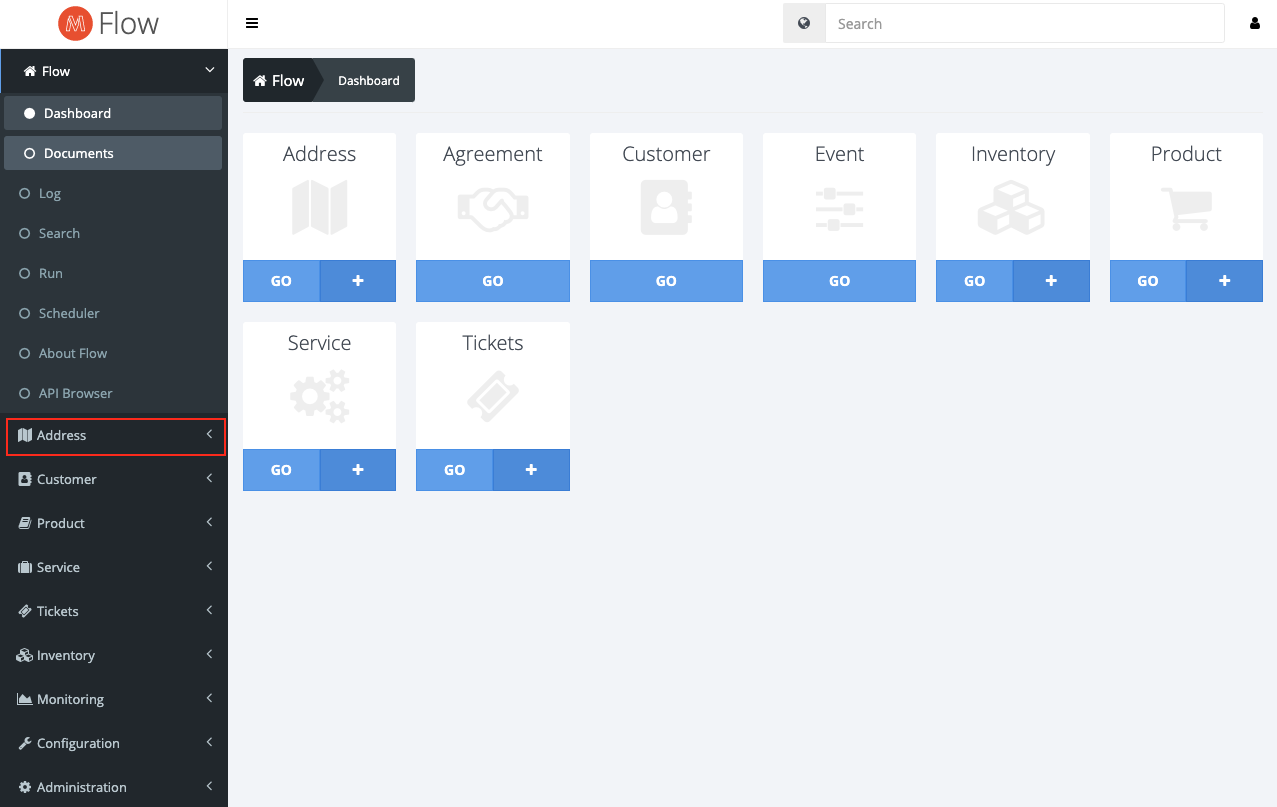
Task: Click the plus button on the Product card
Action: [x=1223, y=280]
